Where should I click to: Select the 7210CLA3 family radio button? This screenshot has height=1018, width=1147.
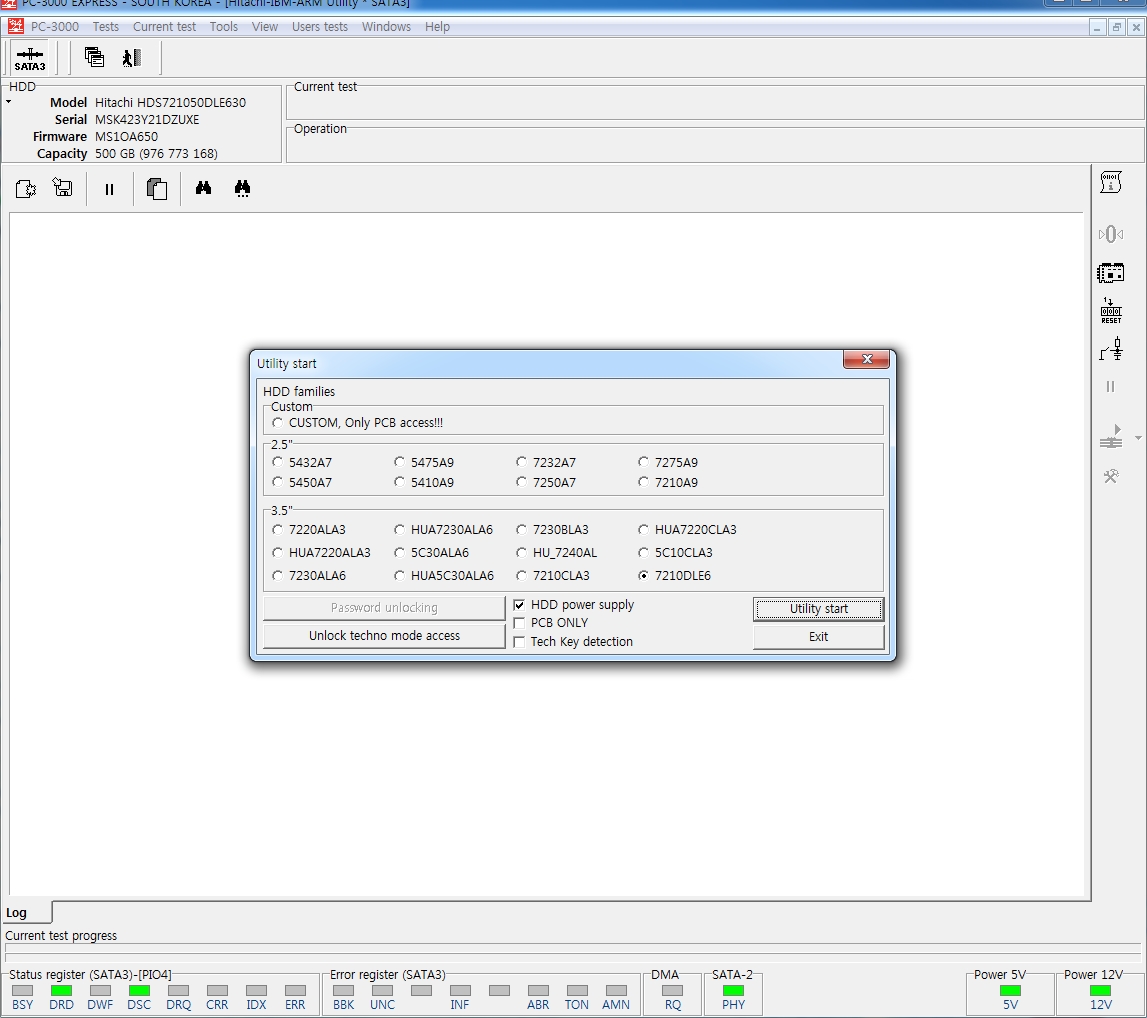click(521, 576)
